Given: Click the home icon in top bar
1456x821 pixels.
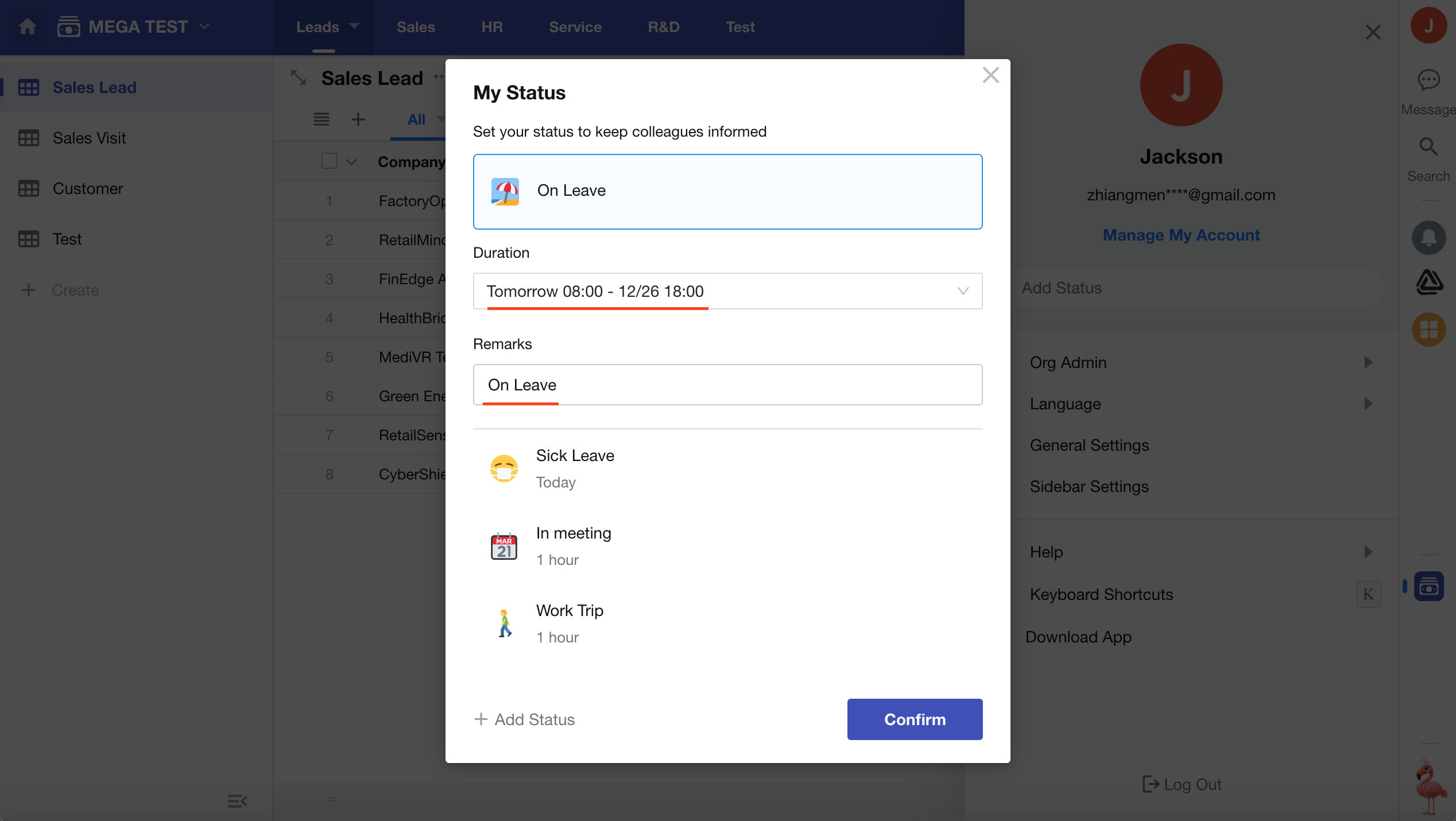Looking at the screenshot, I should [x=28, y=26].
